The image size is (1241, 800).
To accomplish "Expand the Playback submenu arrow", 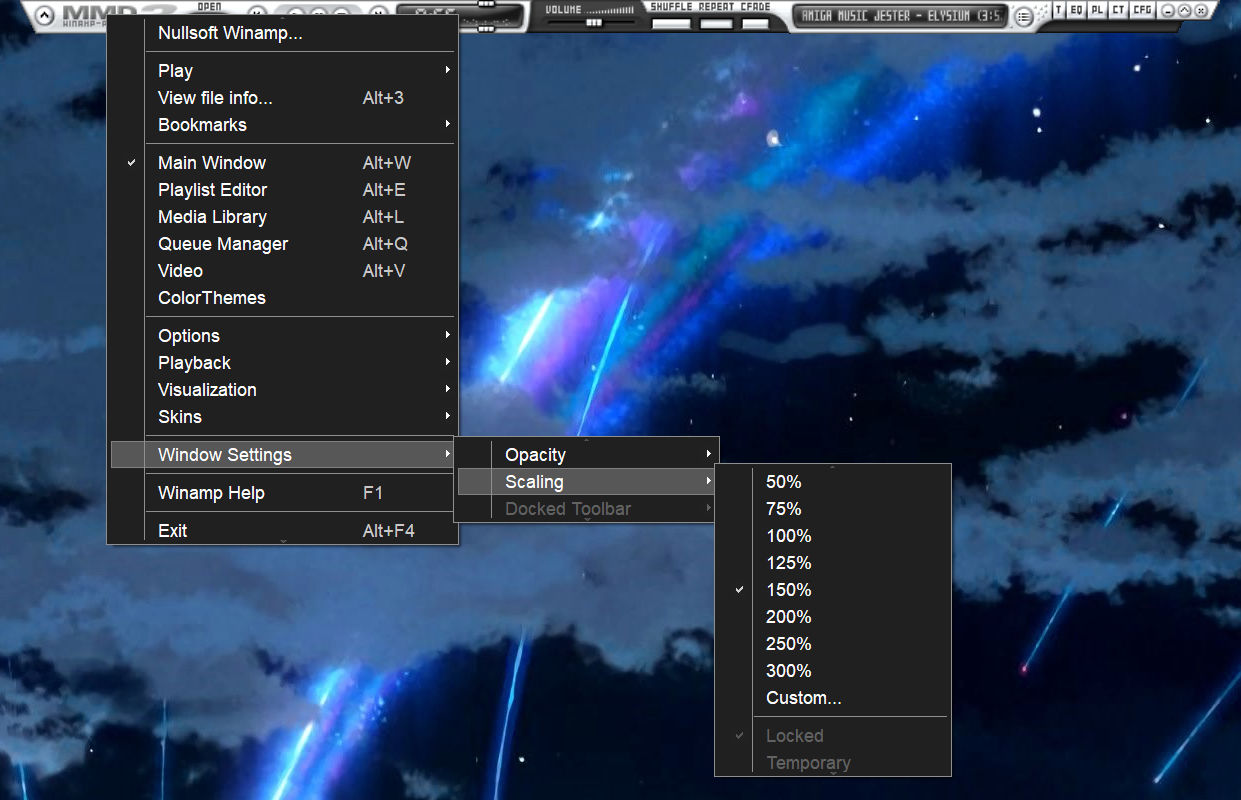I will click(447, 362).
